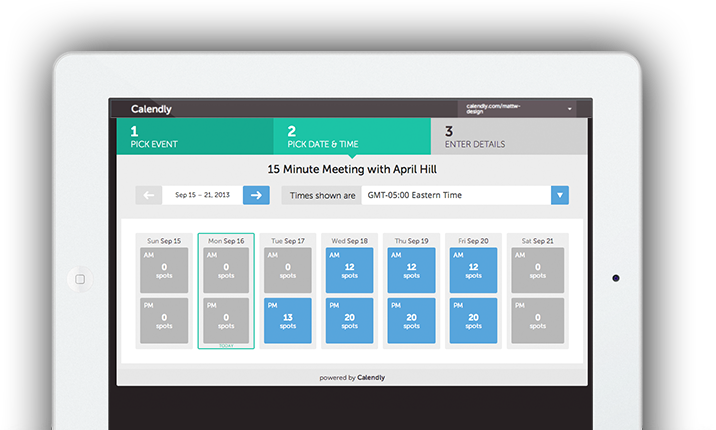Viewport: 716px width, 430px height.
Task: Click the Sun Sep 15 day header
Action: tap(164, 241)
